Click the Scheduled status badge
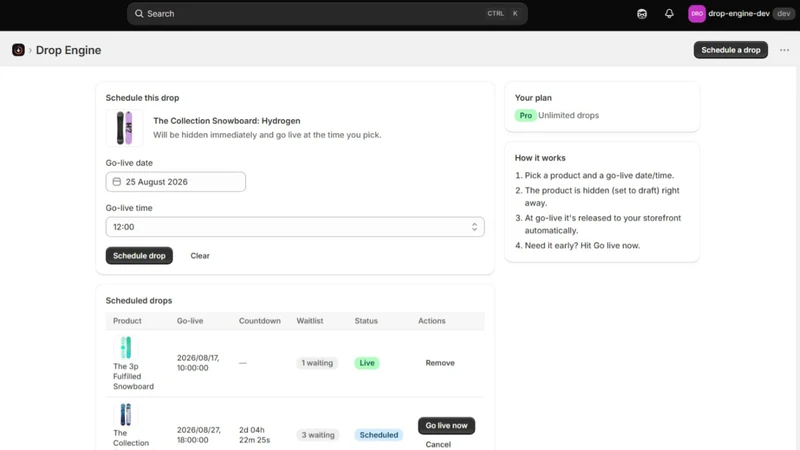This screenshot has height=450, width=800. [379, 435]
